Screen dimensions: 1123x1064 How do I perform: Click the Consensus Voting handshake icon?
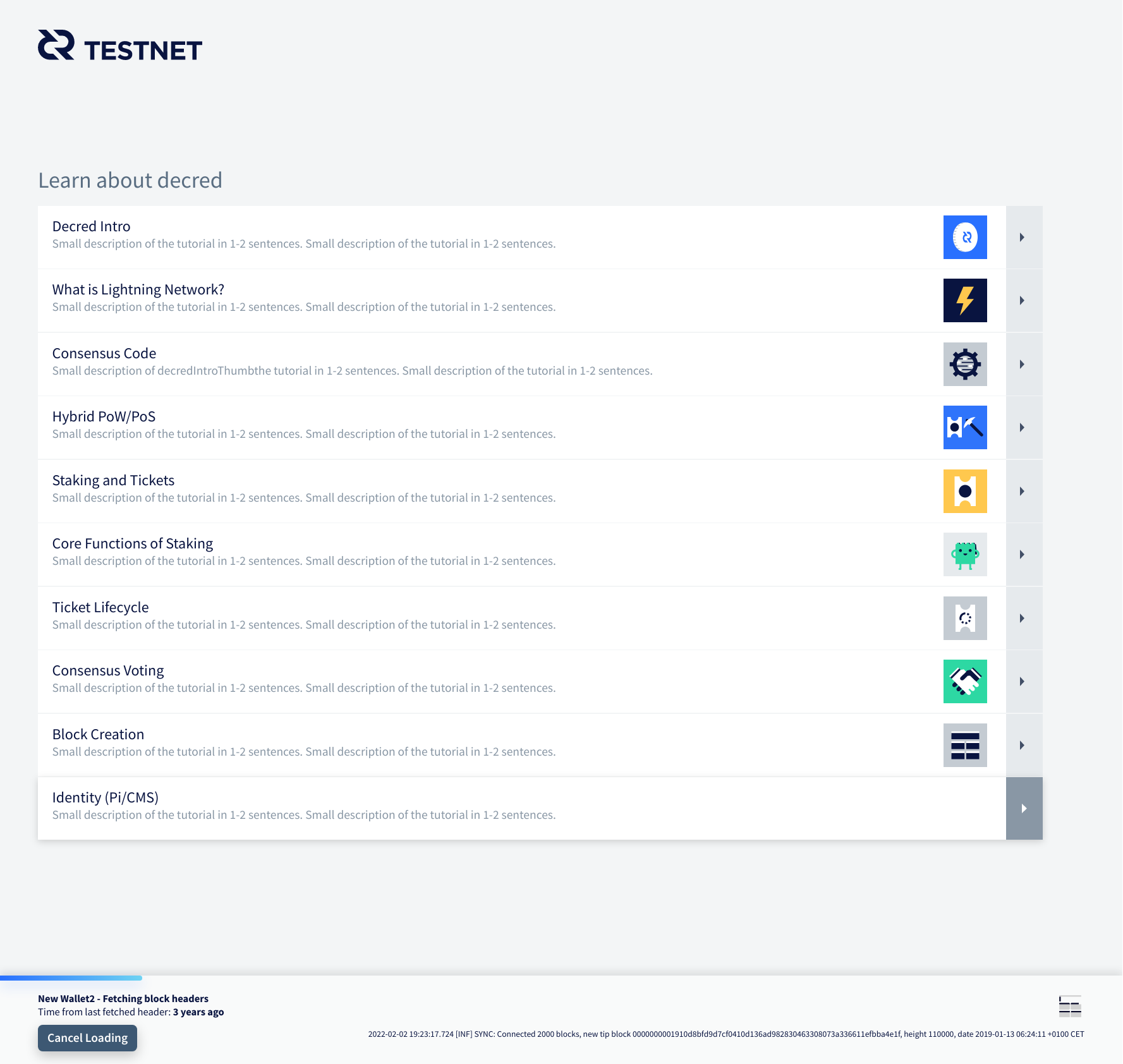click(x=965, y=681)
